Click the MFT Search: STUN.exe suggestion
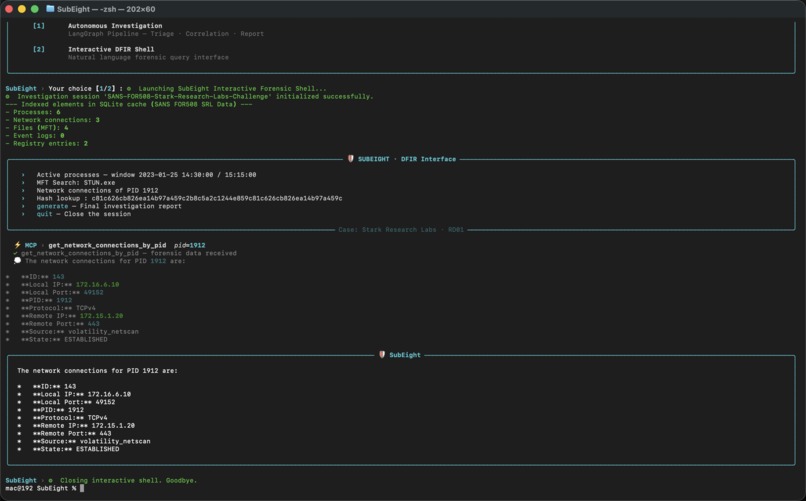The image size is (806, 501). (x=76, y=182)
